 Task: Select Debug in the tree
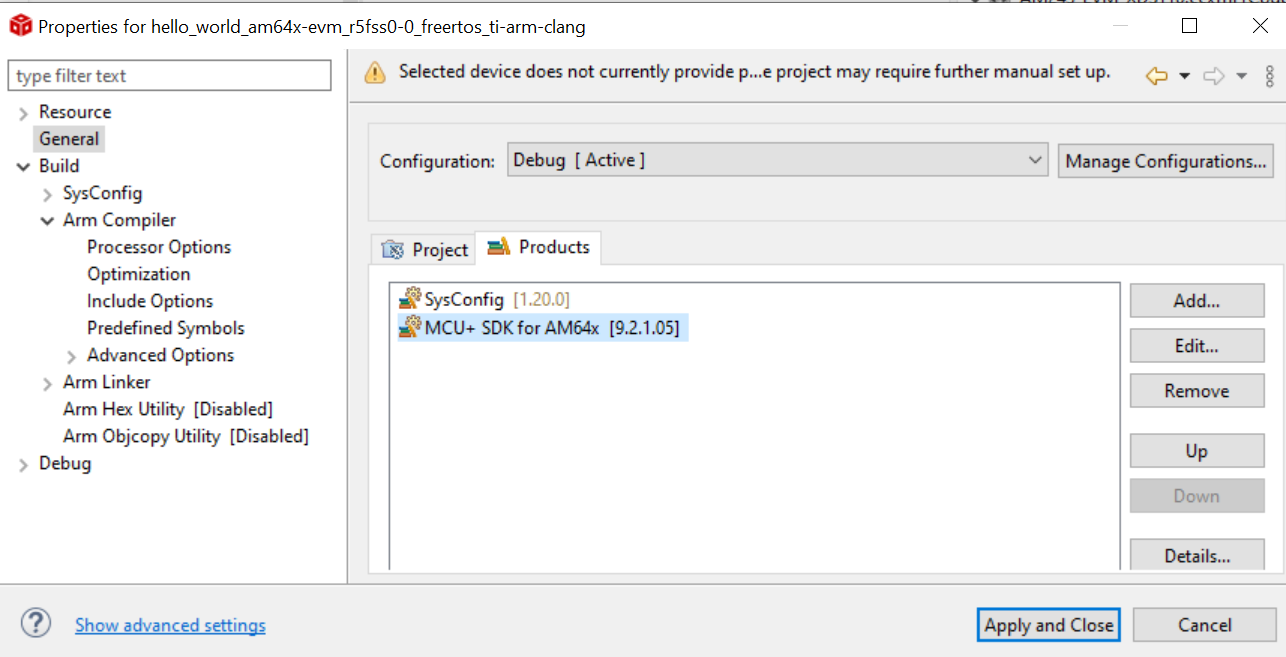click(65, 463)
